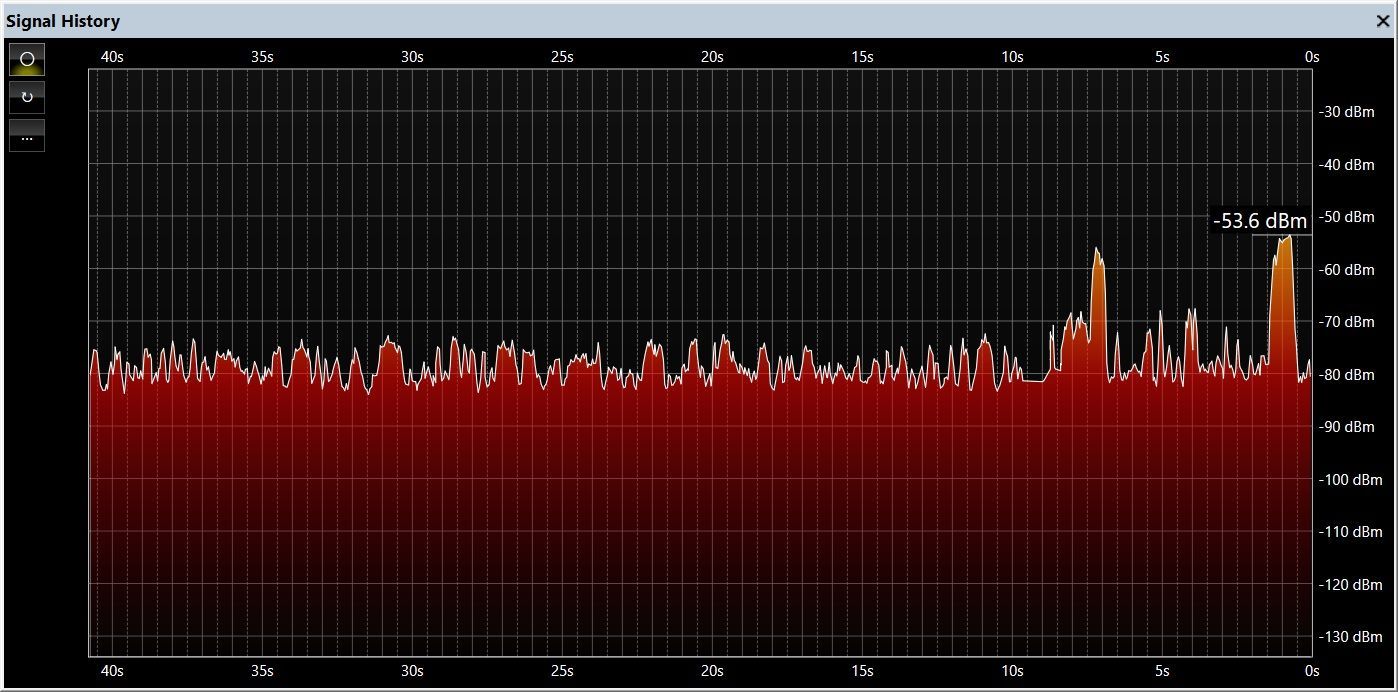Toggle the circle record button

tap(27, 59)
